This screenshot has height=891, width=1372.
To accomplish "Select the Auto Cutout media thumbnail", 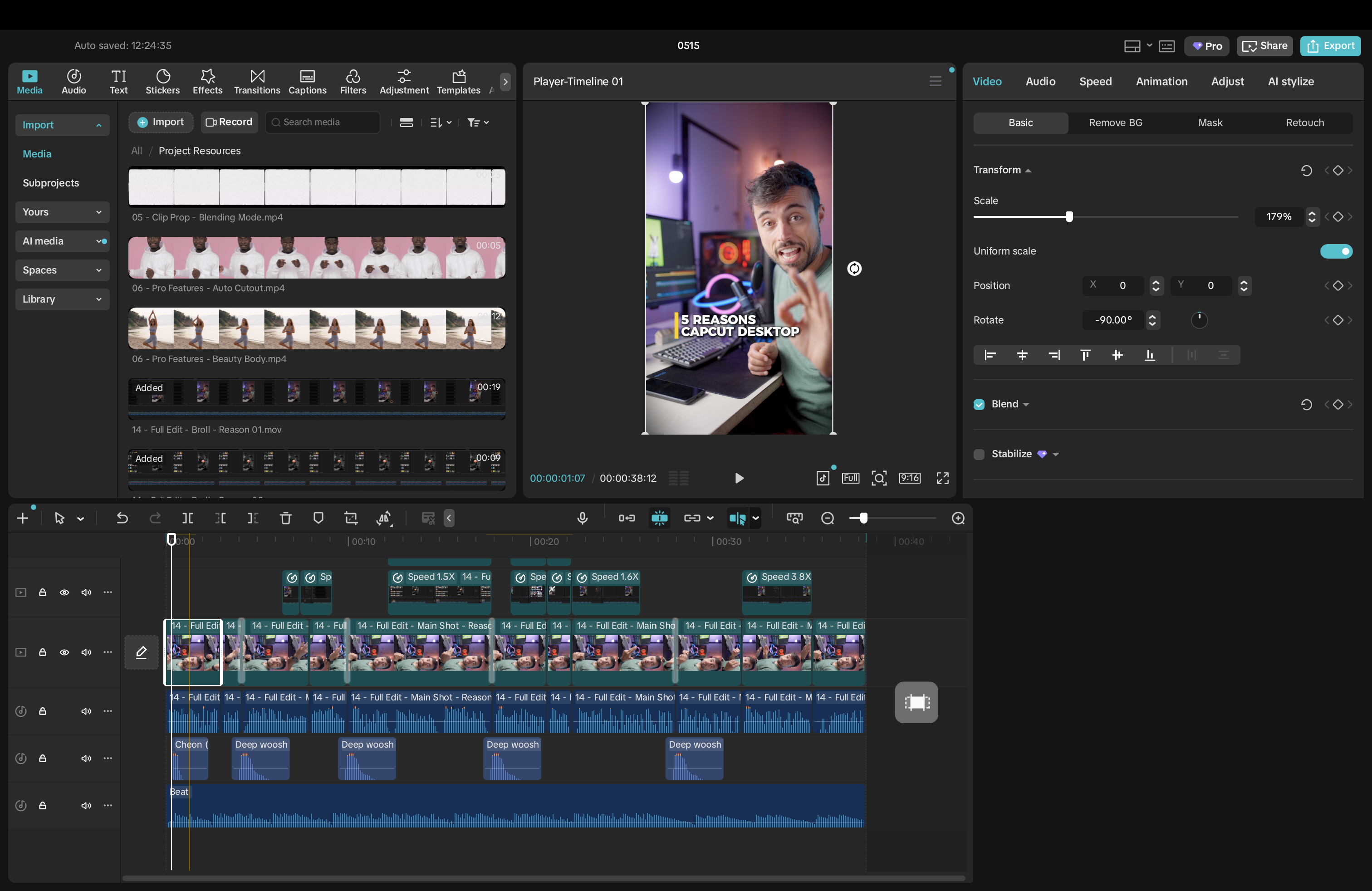I will tap(317, 258).
